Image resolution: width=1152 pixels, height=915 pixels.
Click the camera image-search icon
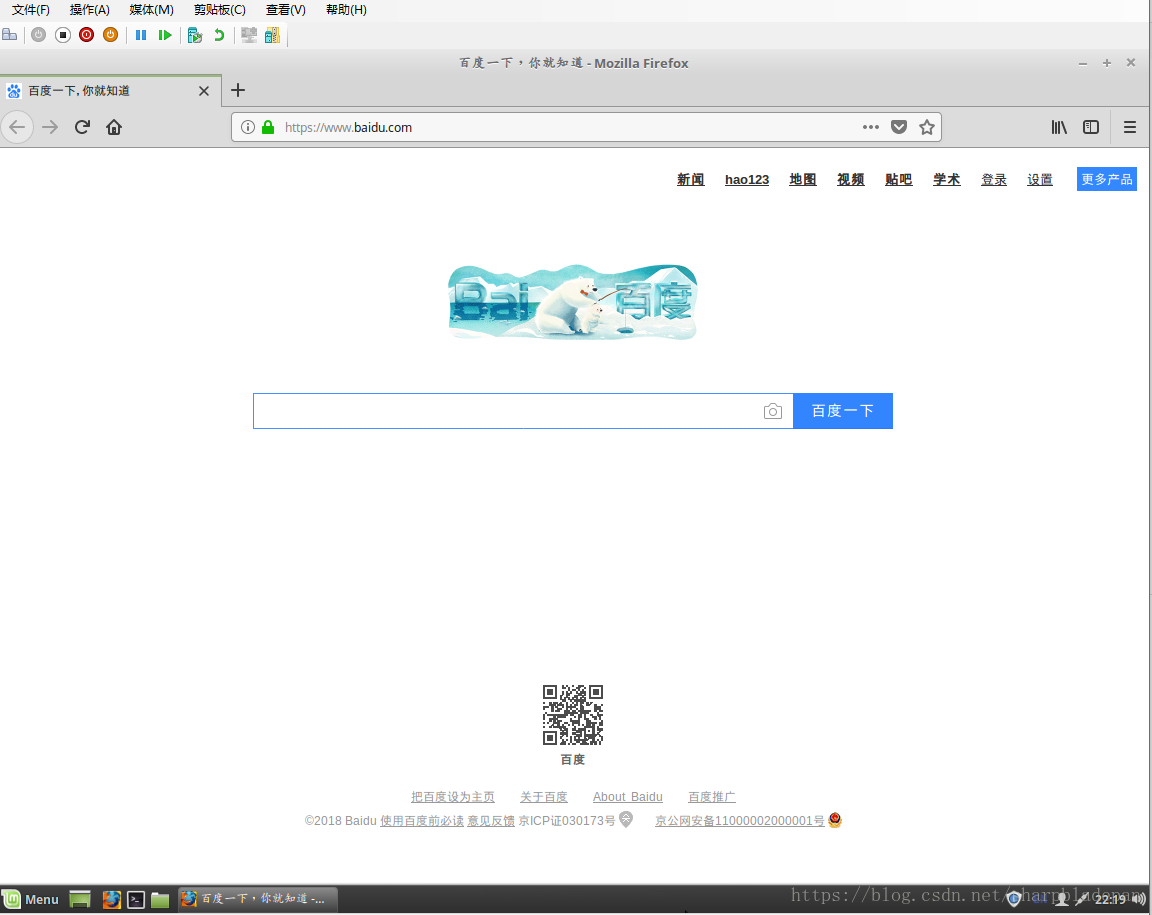(x=773, y=412)
